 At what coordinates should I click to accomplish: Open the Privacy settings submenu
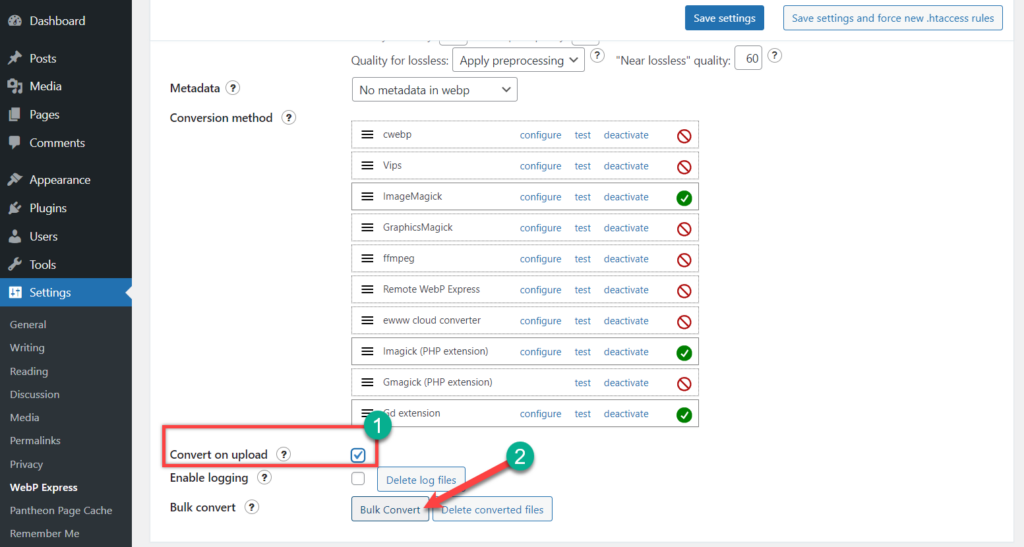click(26, 464)
